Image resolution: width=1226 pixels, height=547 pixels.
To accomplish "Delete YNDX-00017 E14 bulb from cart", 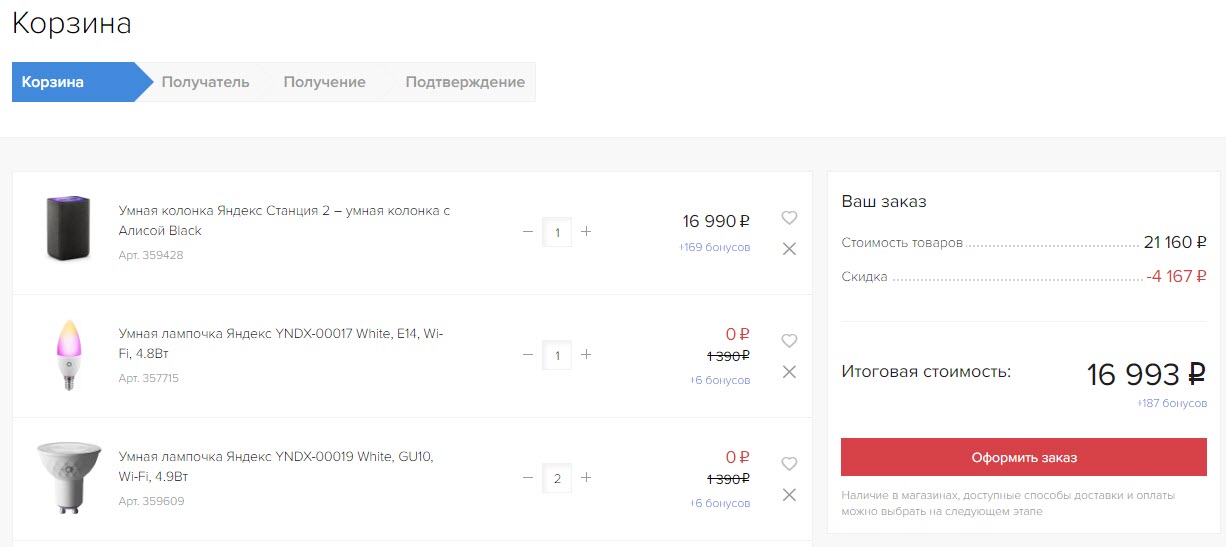I will pyautogui.click(x=789, y=372).
